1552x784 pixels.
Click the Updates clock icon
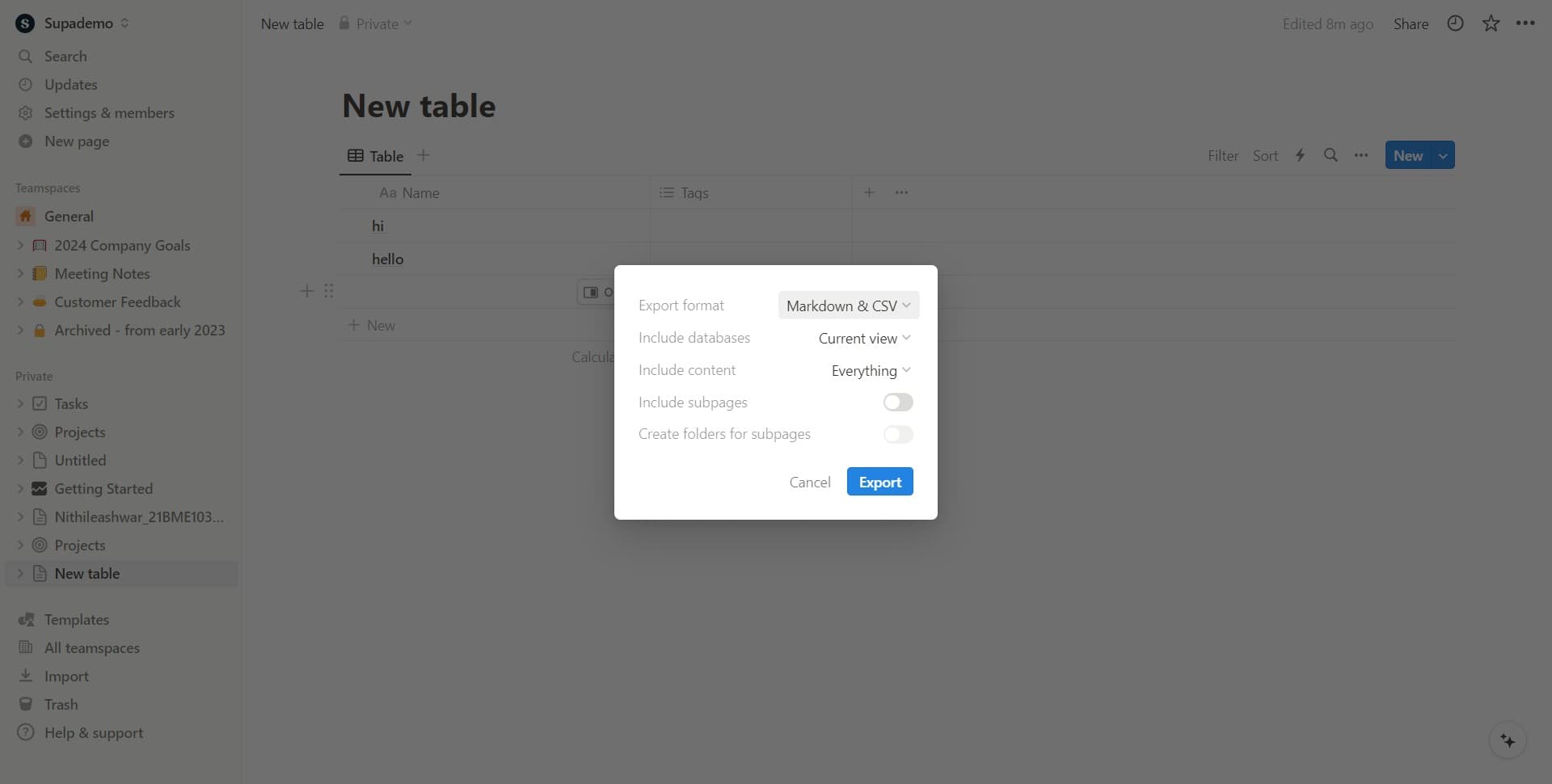click(x=25, y=84)
